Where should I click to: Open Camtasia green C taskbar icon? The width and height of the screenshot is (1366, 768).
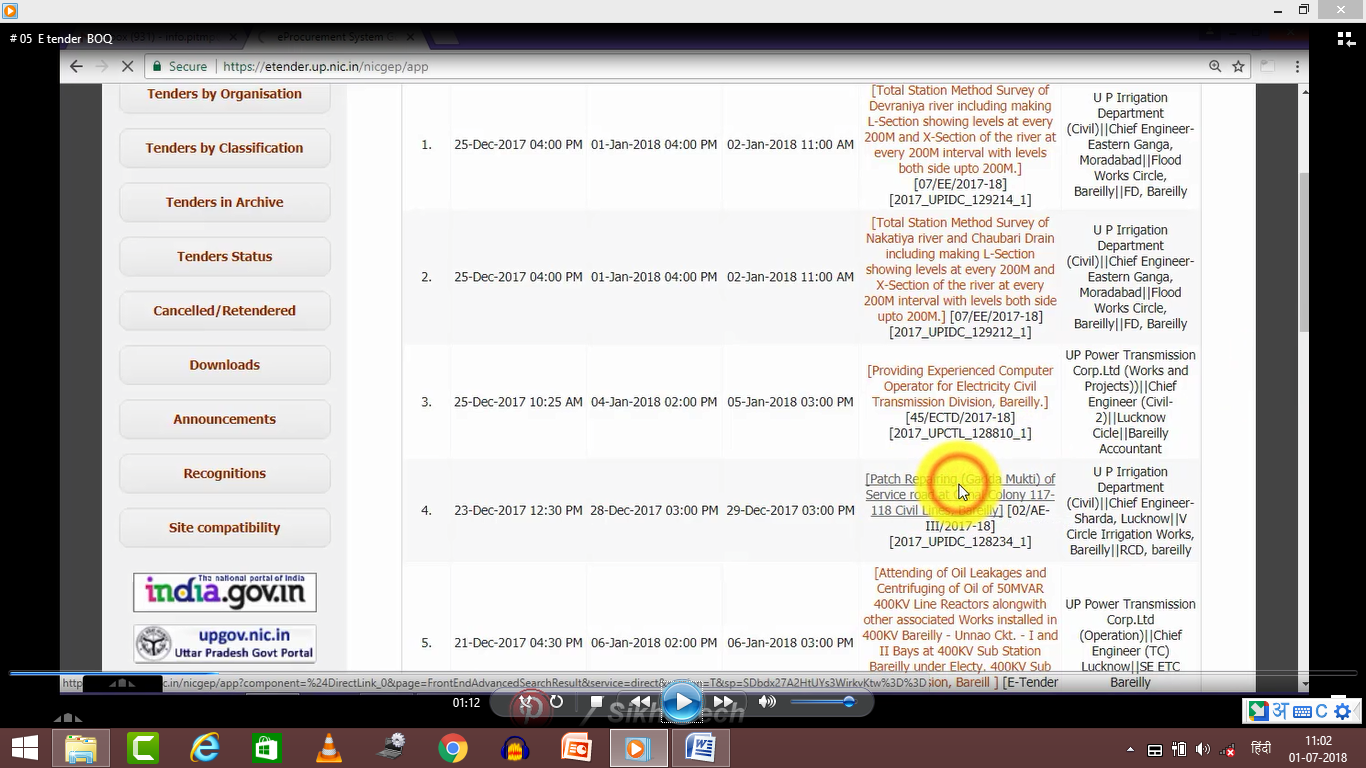pyautogui.click(x=144, y=748)
